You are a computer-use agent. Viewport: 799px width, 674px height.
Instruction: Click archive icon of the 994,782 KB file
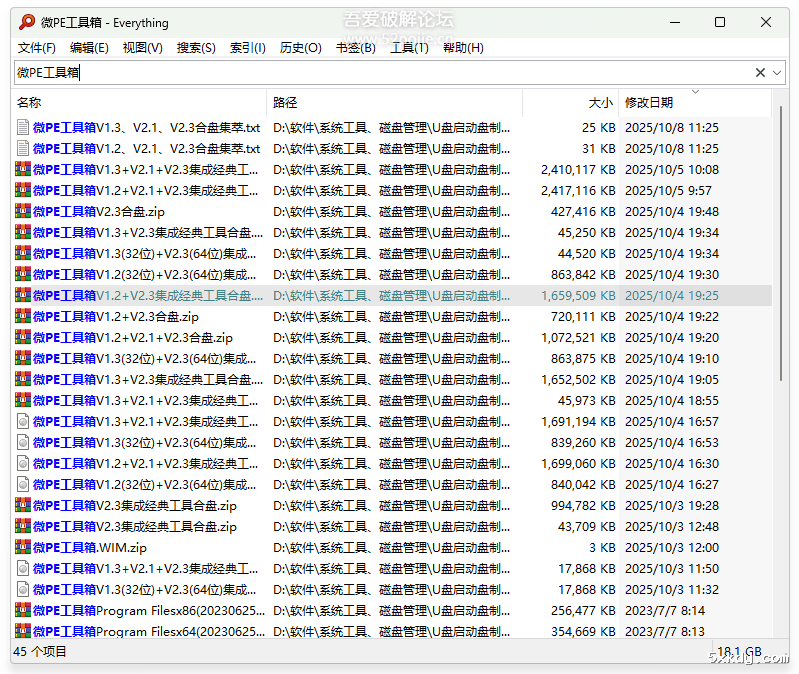(23, 505)
